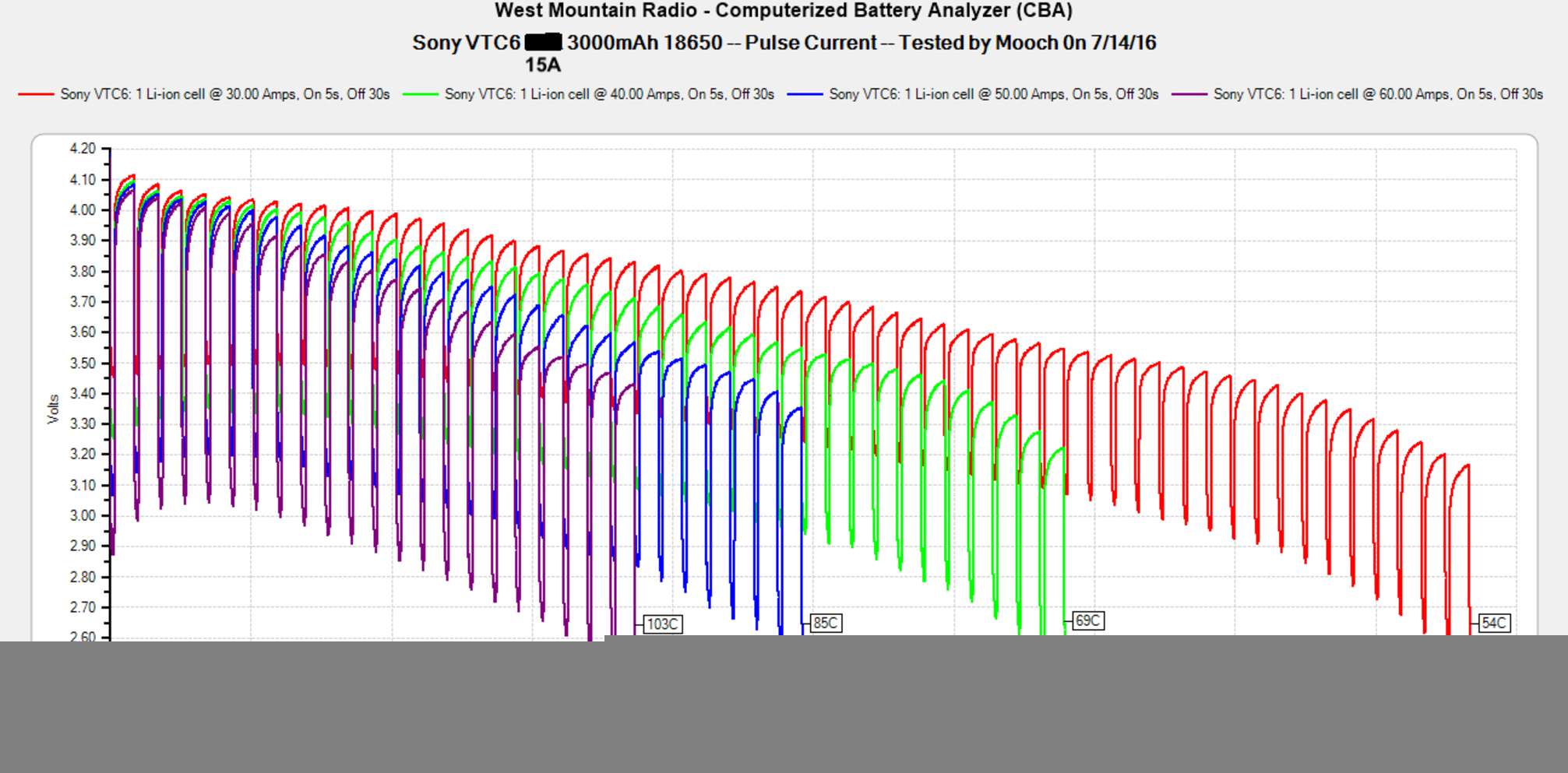Click the Volts axis label
Screen dimensions: 1568x773
pyautogui.click(x=54, y=409)
